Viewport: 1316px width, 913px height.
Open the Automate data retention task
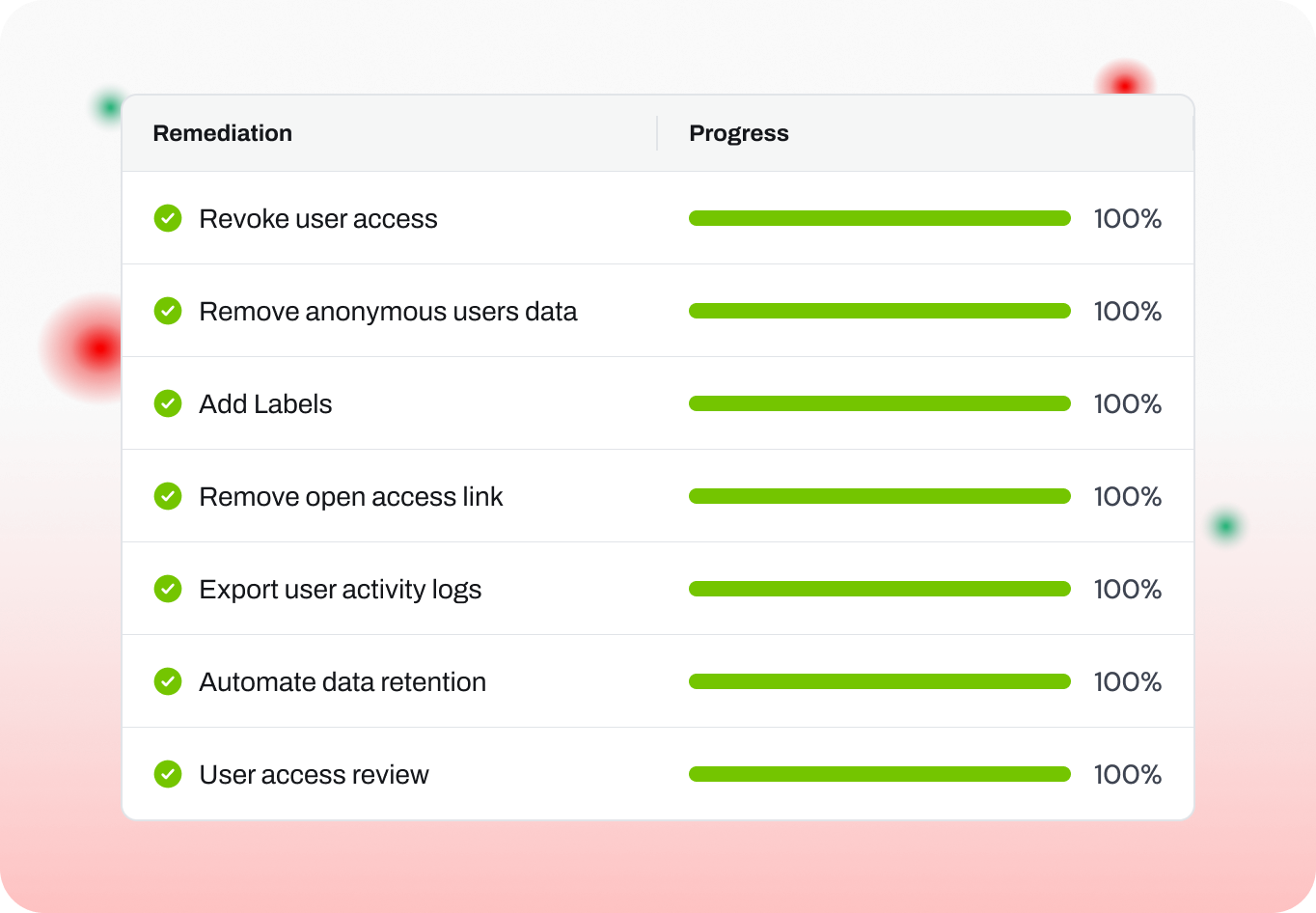coord(342,682)
